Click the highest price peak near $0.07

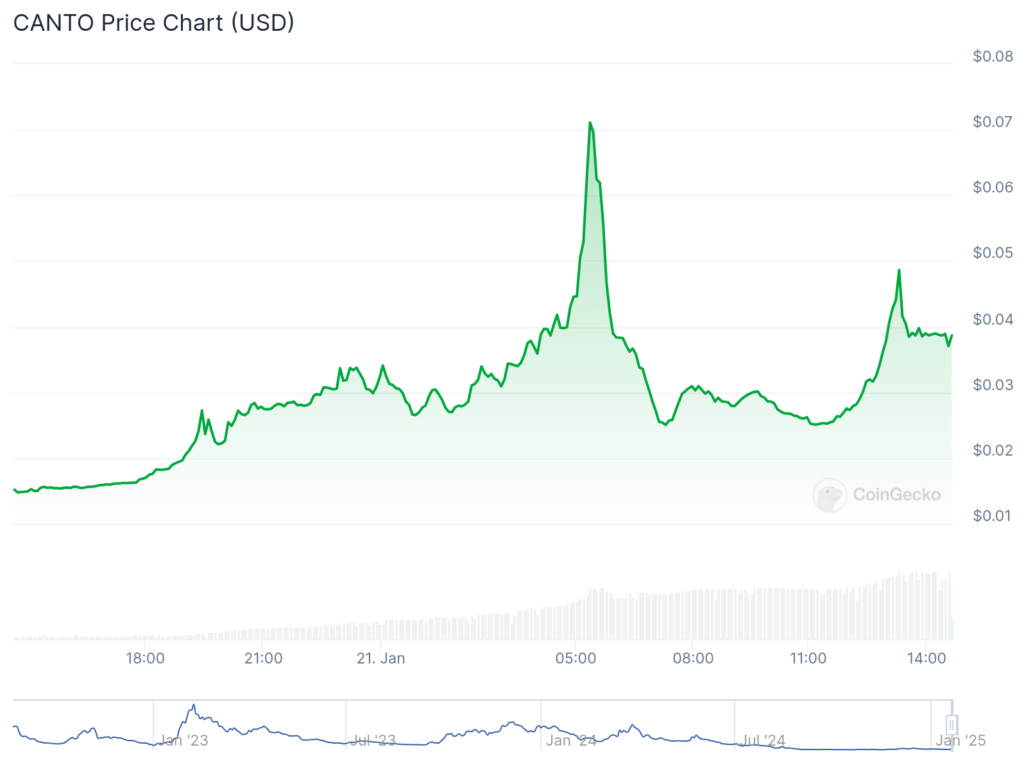click(590, 123)
